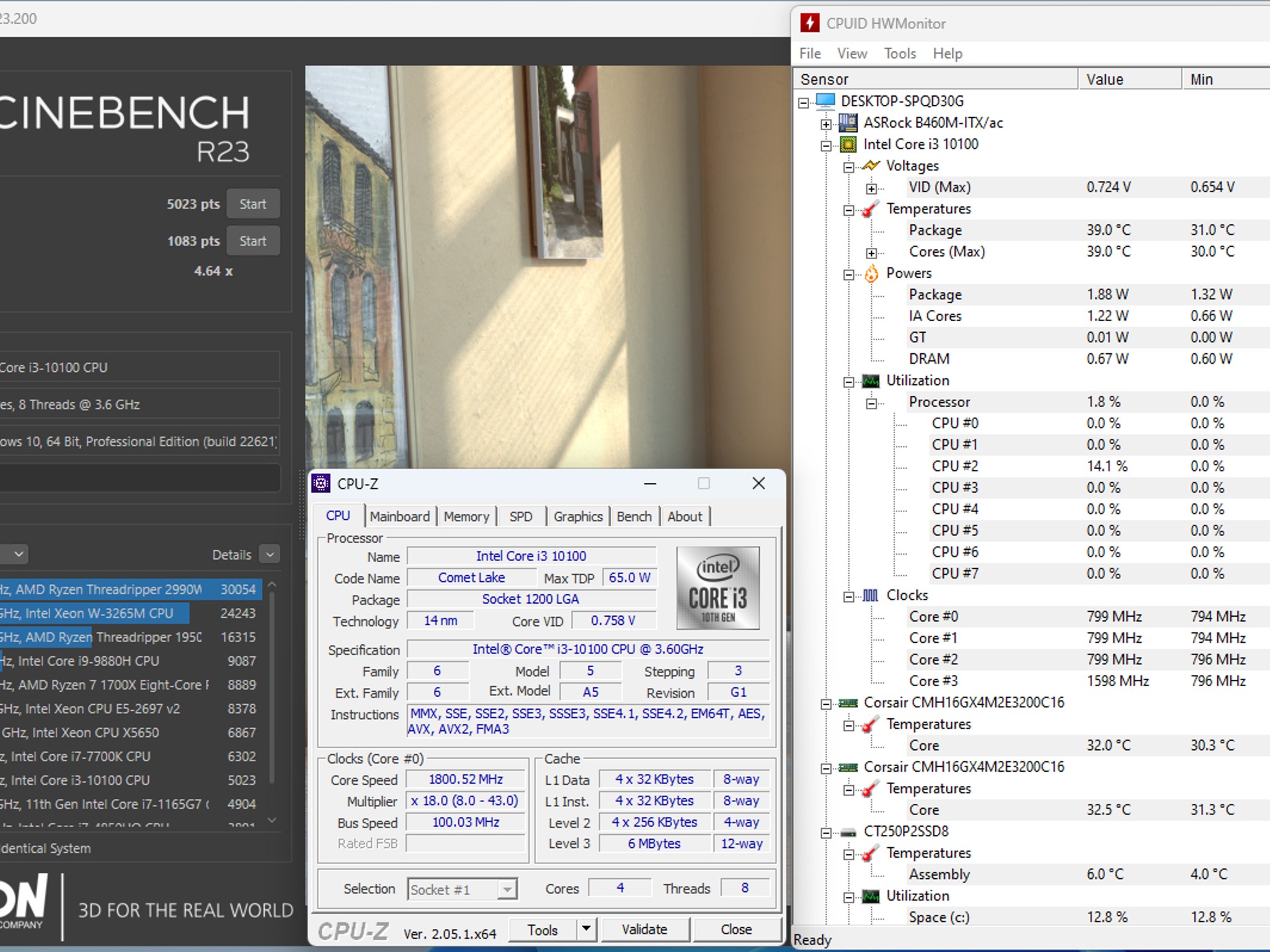Click the Close button in CPU-Z
The height and width of the screenshot is (952, 1270).
pos(736,929)
